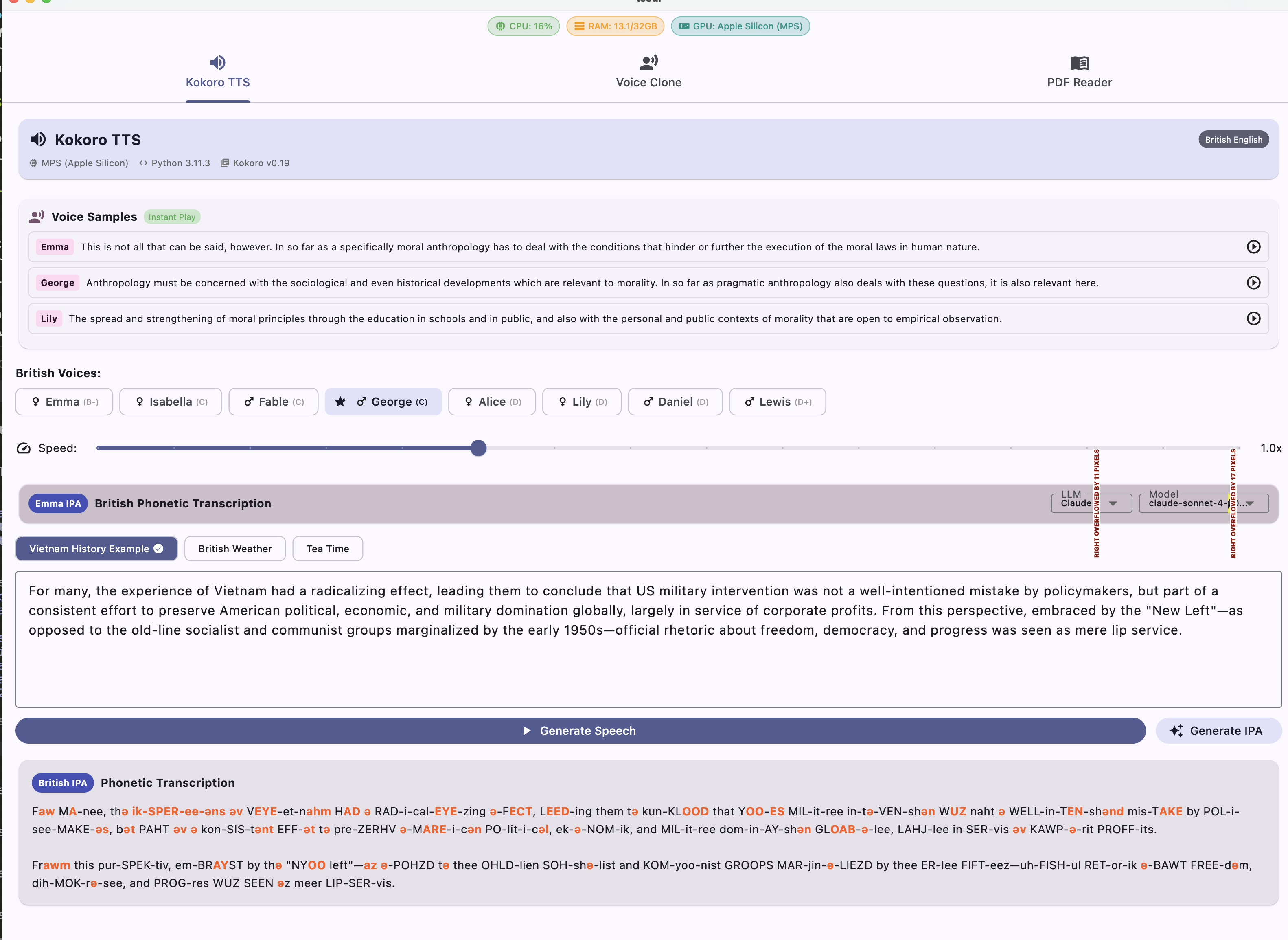Viewport: 1288px width, 940px height.
Task: Play Lily's voice sample
Action: (1253, 318)
